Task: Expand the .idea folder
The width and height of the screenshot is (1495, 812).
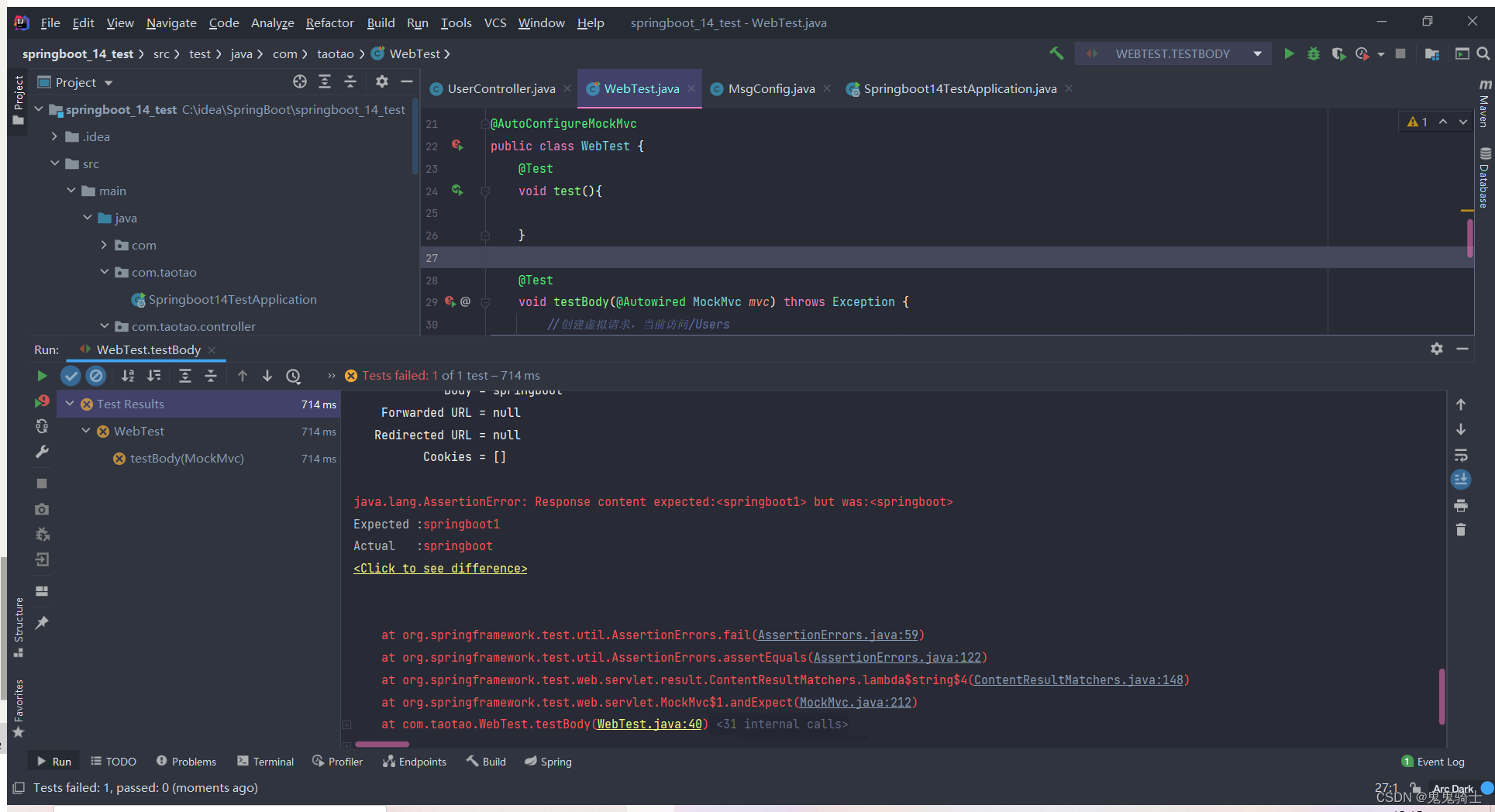Action: (x=54, y=136)
